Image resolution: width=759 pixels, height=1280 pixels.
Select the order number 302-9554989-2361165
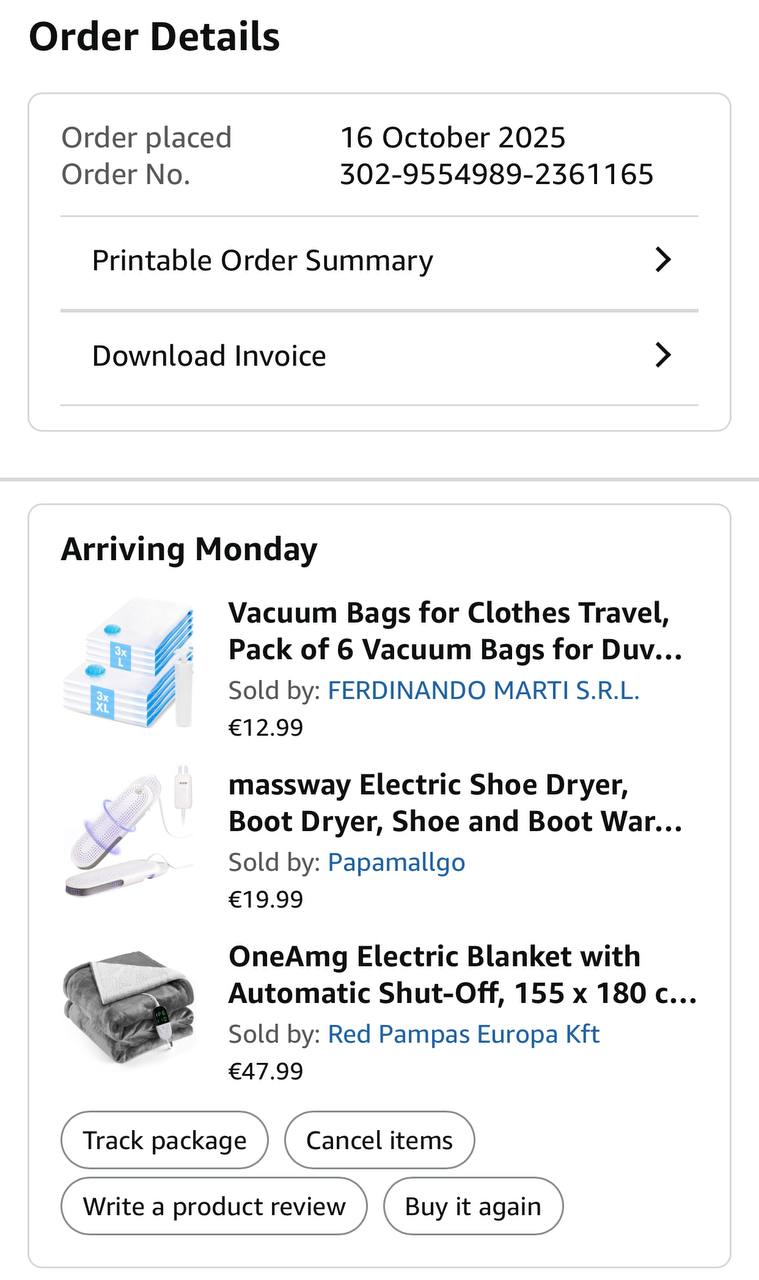(496, 175)
